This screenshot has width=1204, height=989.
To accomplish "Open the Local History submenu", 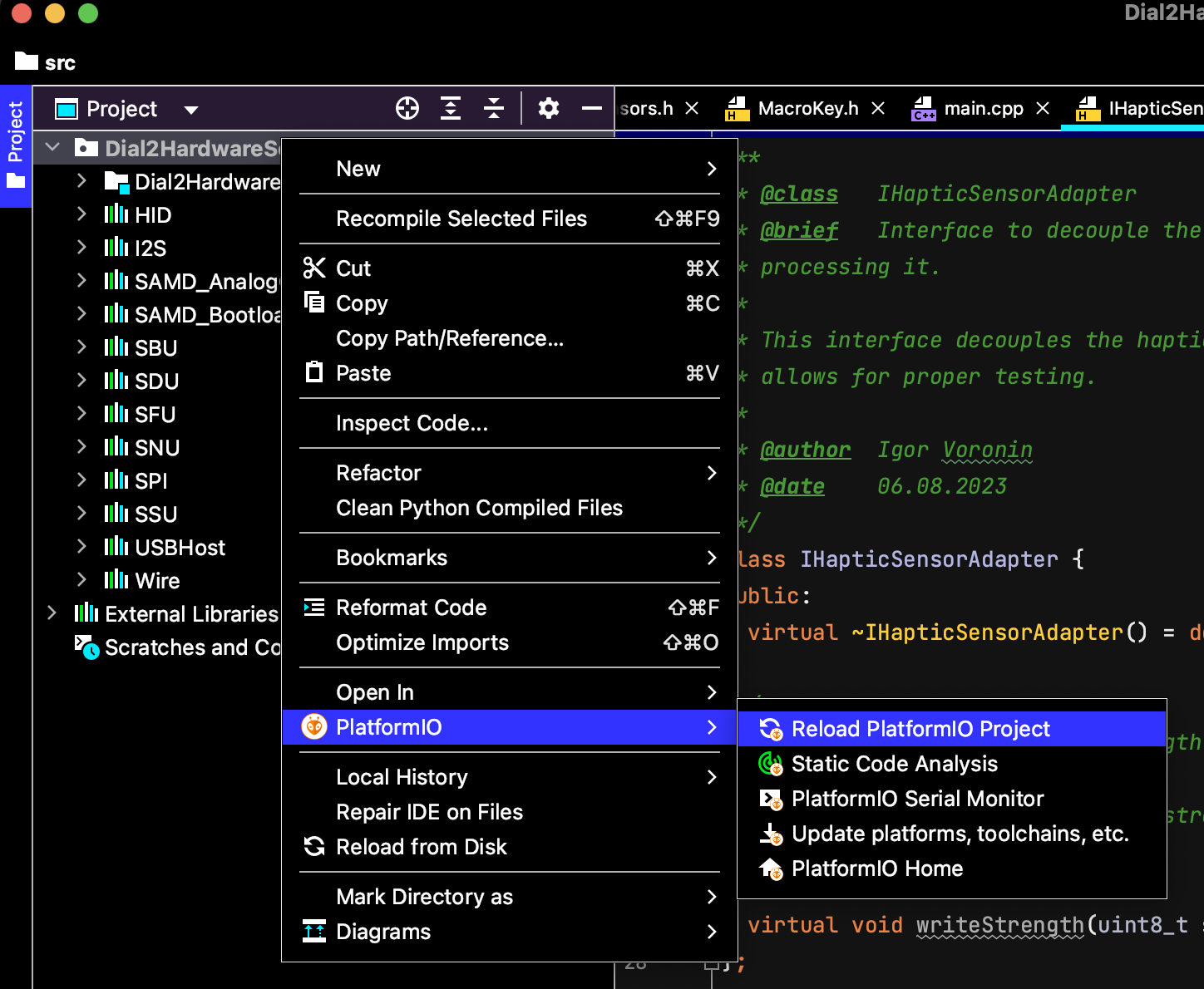I will [510, 777].
